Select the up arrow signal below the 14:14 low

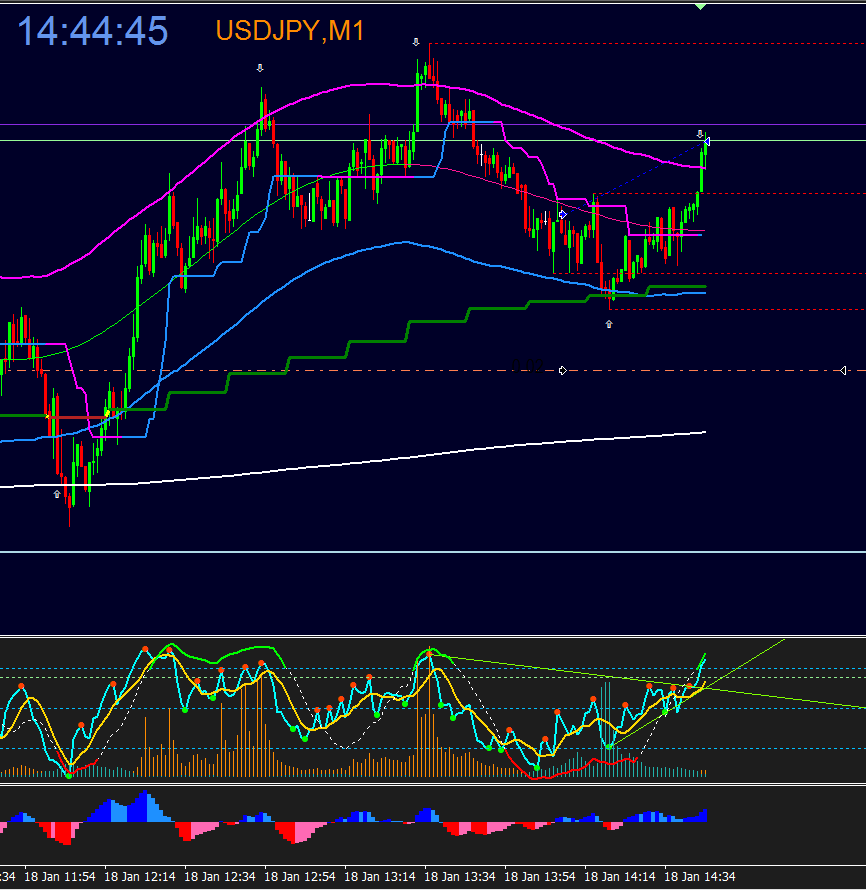click(x=609, y=324)
